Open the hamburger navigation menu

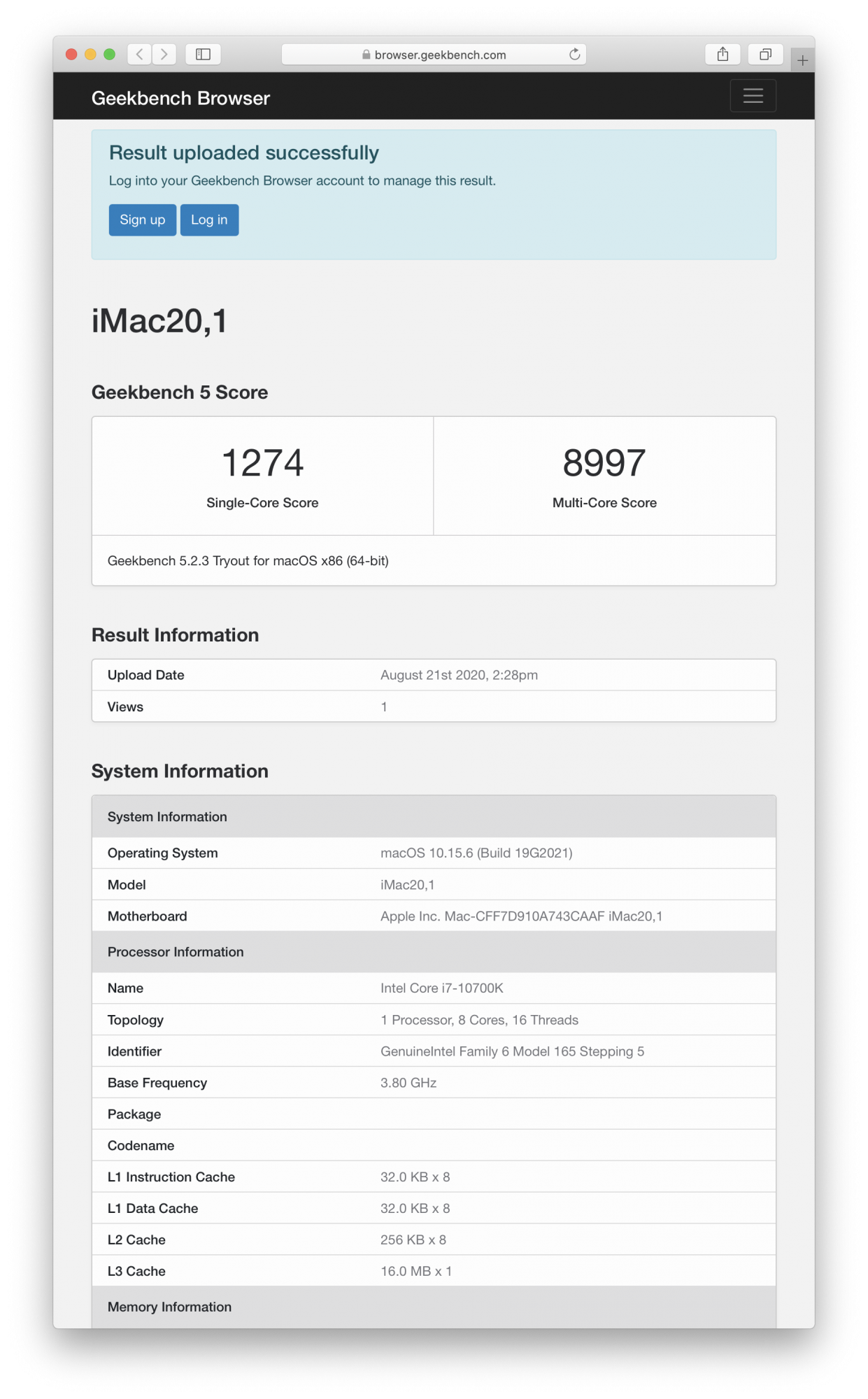[x=753, y=96]
